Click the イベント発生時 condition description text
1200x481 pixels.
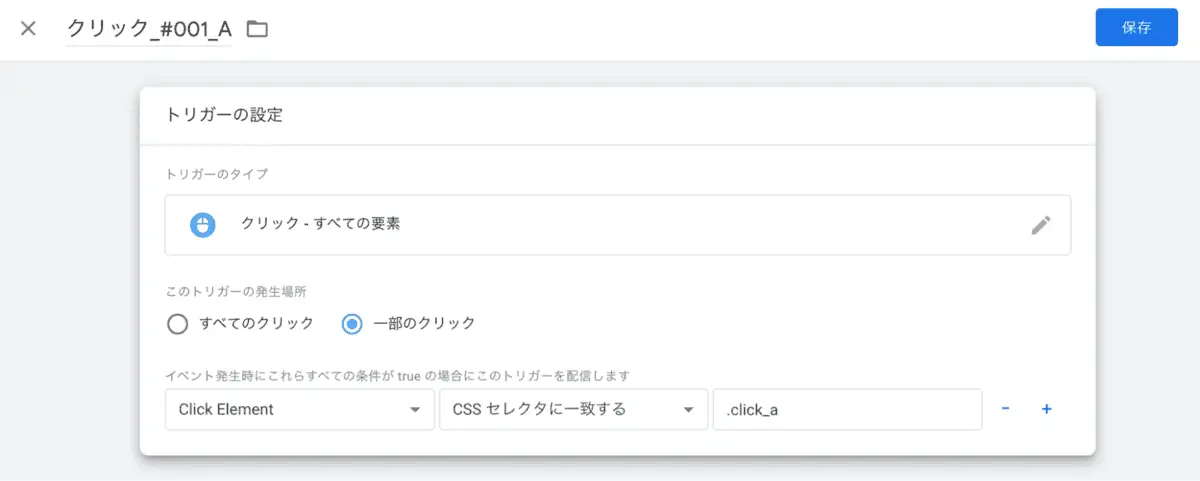397,376
